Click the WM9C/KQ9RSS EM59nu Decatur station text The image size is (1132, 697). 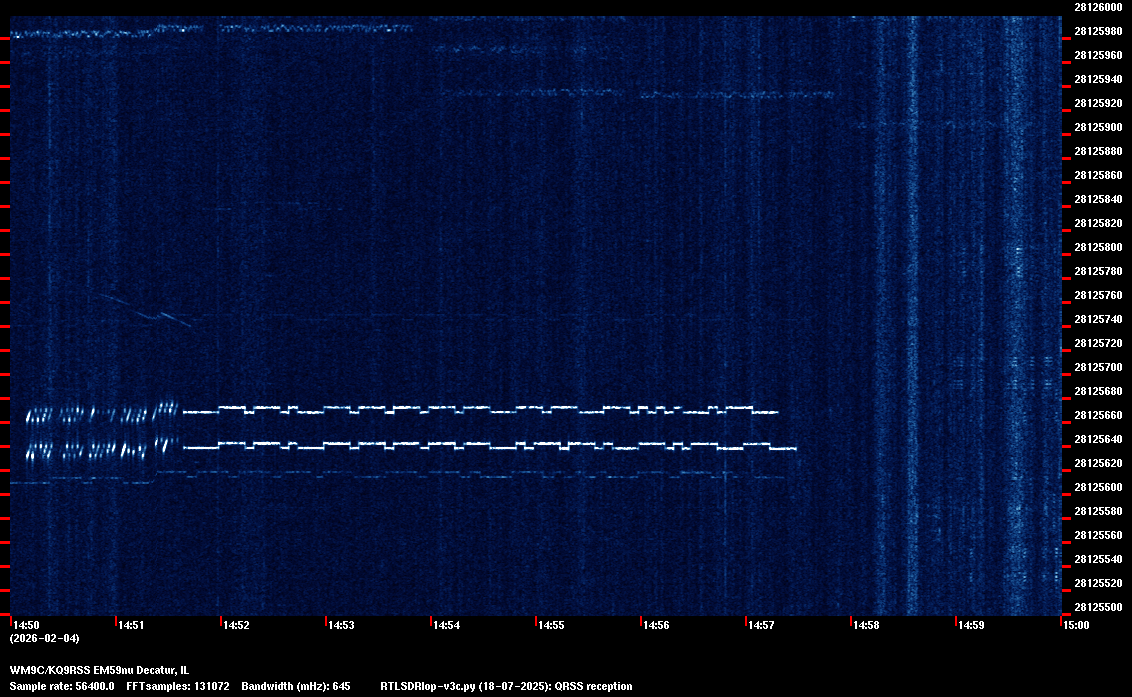coord(99,670)
